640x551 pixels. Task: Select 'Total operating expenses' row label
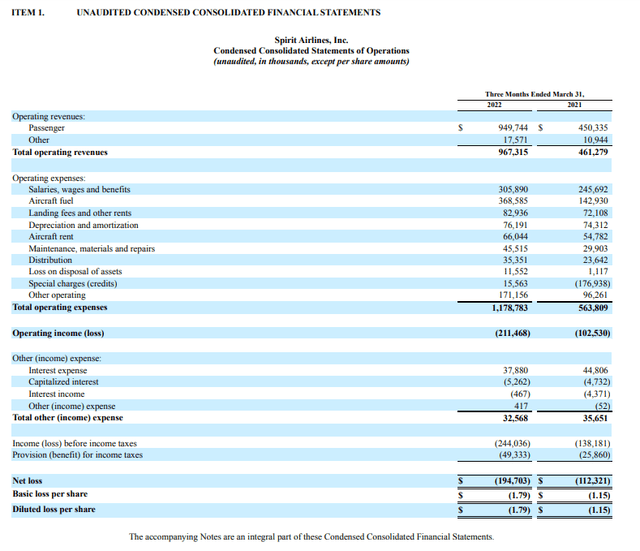[60, 307]
